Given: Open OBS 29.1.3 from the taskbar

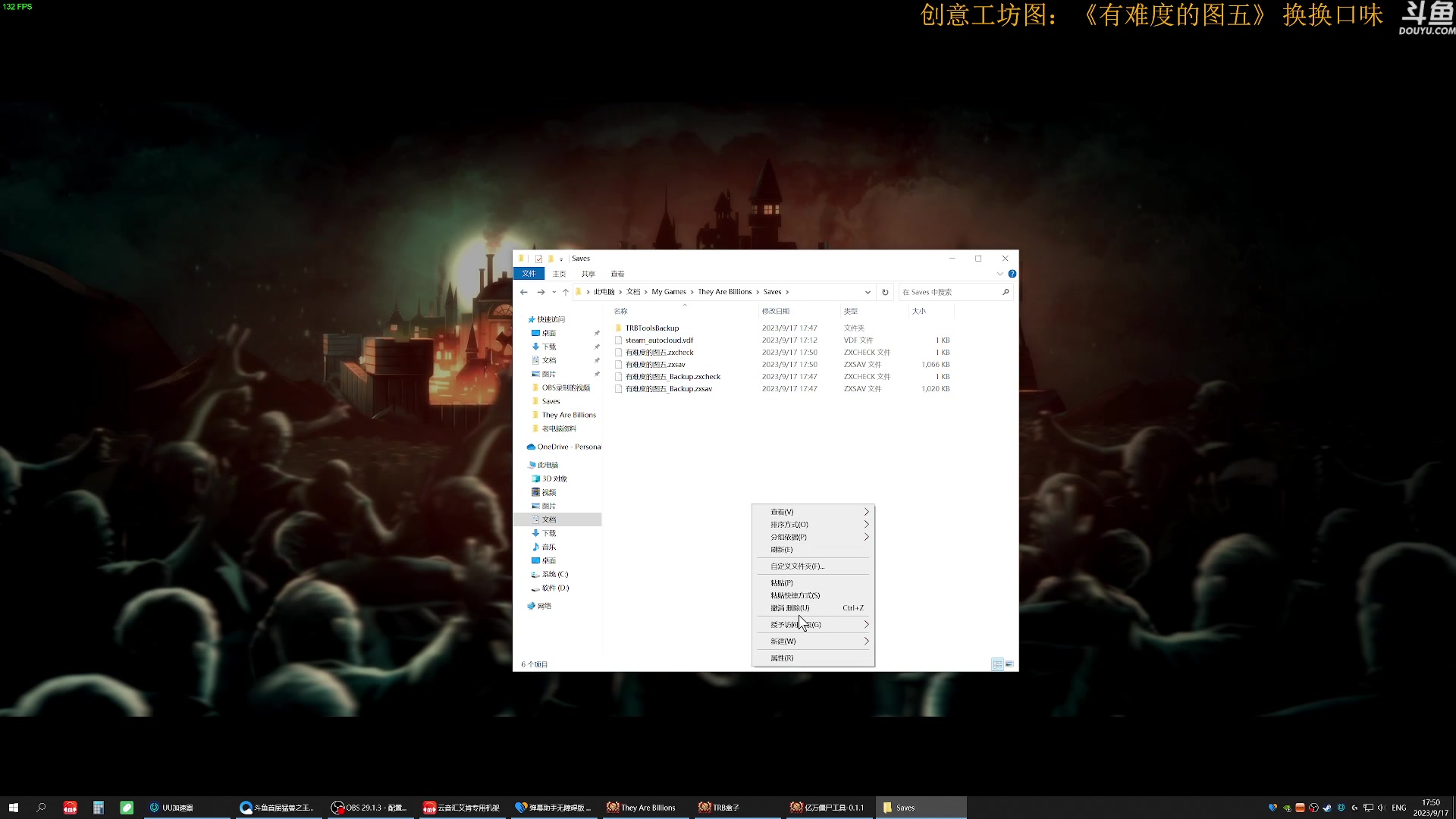Looking at the screenshot, I should coord(369,808).
